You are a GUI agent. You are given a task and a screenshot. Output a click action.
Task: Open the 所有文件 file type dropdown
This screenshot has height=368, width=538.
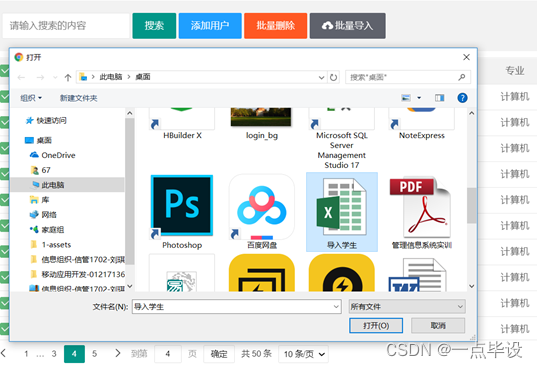407,307
